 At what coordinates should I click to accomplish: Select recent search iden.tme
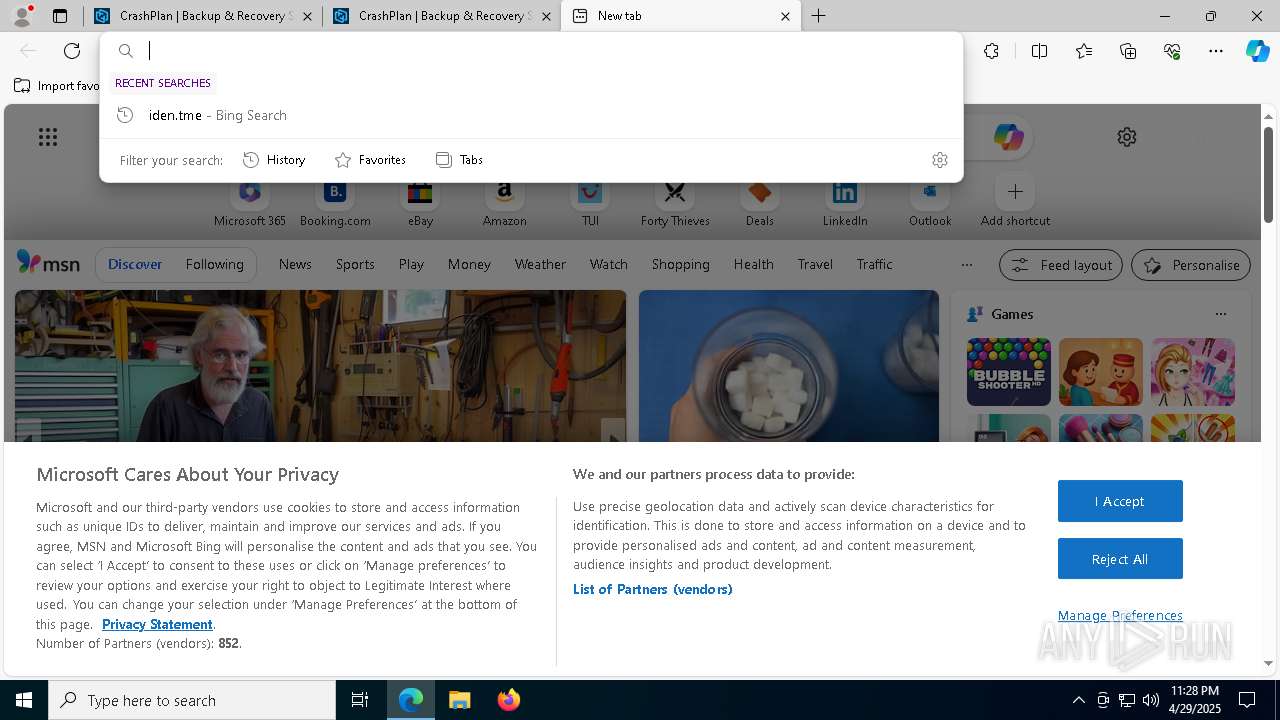531,115
